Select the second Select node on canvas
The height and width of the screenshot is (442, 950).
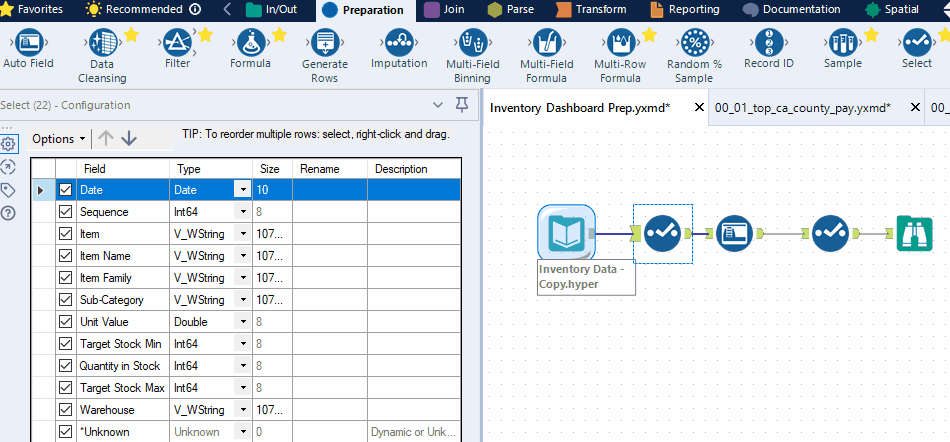tap(831, 233)
